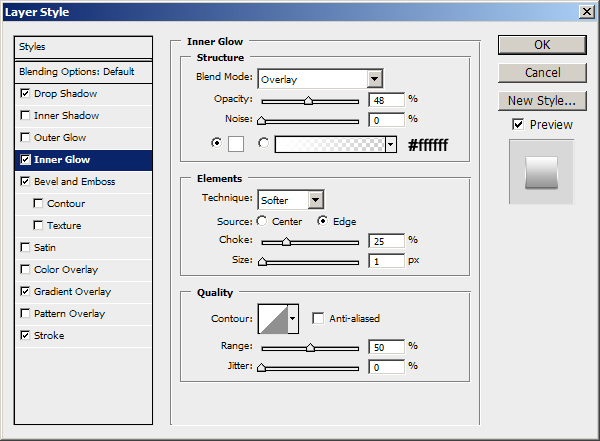Image resolution: width=600 pixels, height=441 pixels.
Task: Click the Opacity value field
Action: pyautogui.click(x=386, y=100)
